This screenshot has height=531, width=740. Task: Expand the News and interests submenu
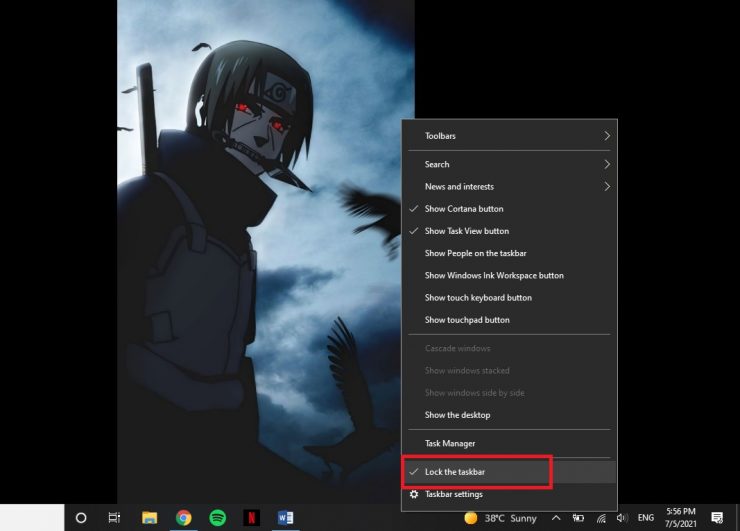pyautogui.click(x=509, y=186)
